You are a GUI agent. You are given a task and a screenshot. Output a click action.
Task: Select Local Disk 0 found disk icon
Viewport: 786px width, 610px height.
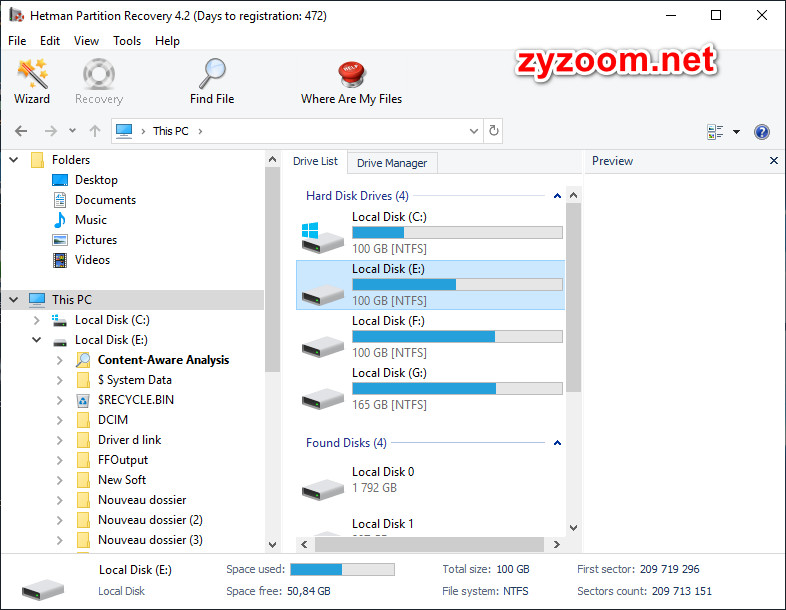coord(322,489)
